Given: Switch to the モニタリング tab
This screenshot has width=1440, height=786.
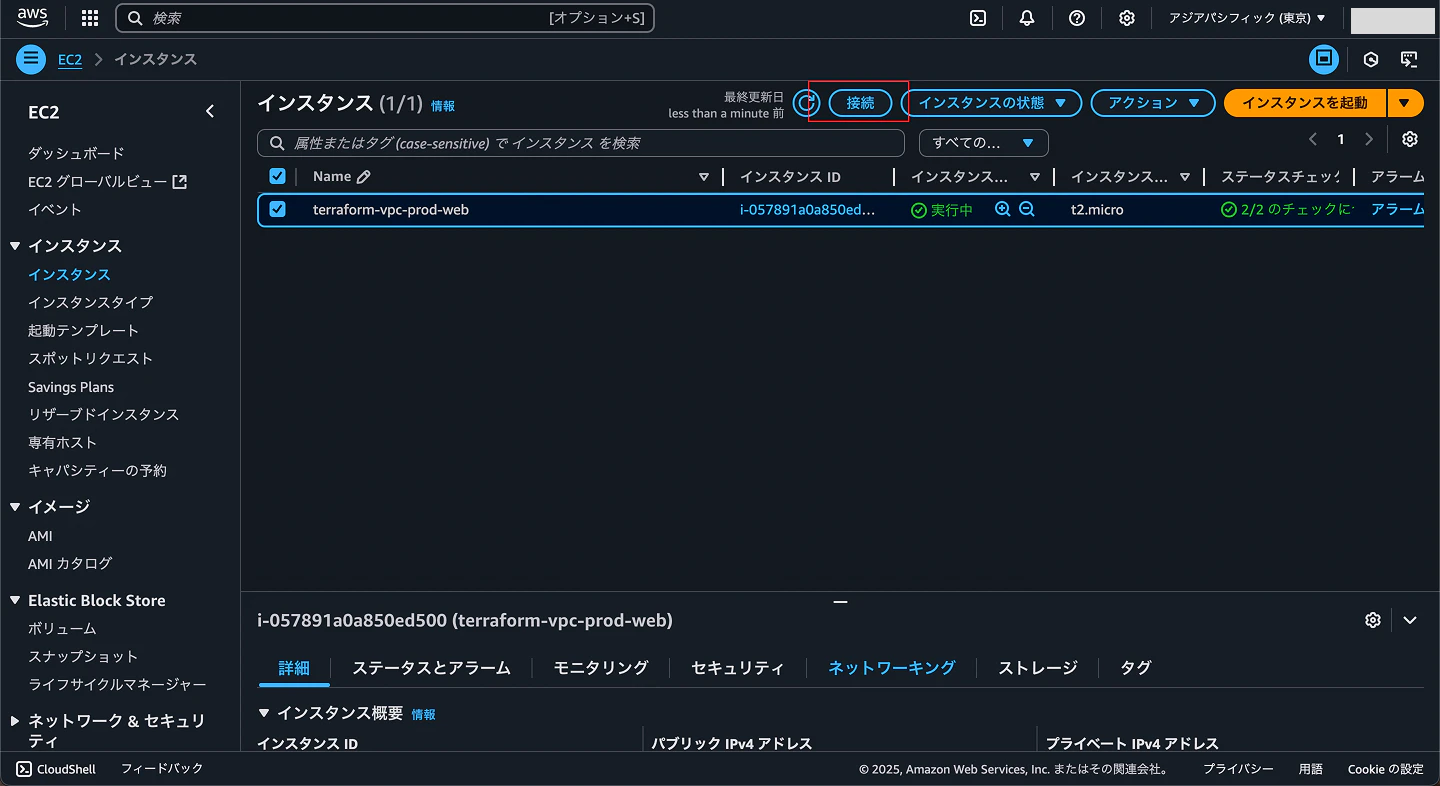Looking at the screenshot, I should 599,668.
